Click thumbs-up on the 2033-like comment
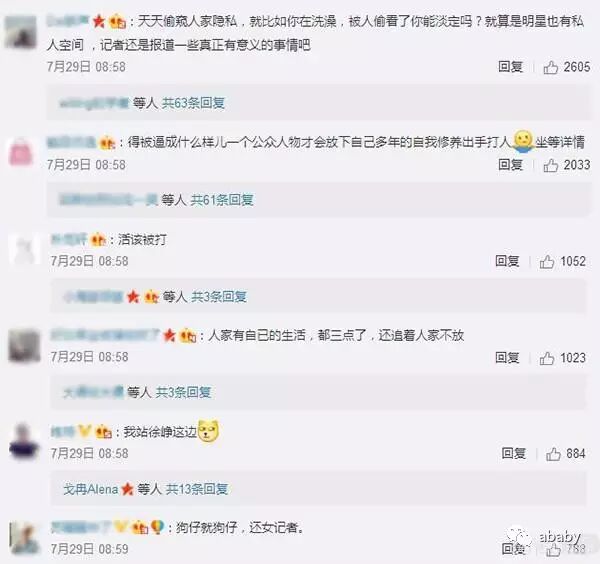The image size is (600, 564). [550, 165]
